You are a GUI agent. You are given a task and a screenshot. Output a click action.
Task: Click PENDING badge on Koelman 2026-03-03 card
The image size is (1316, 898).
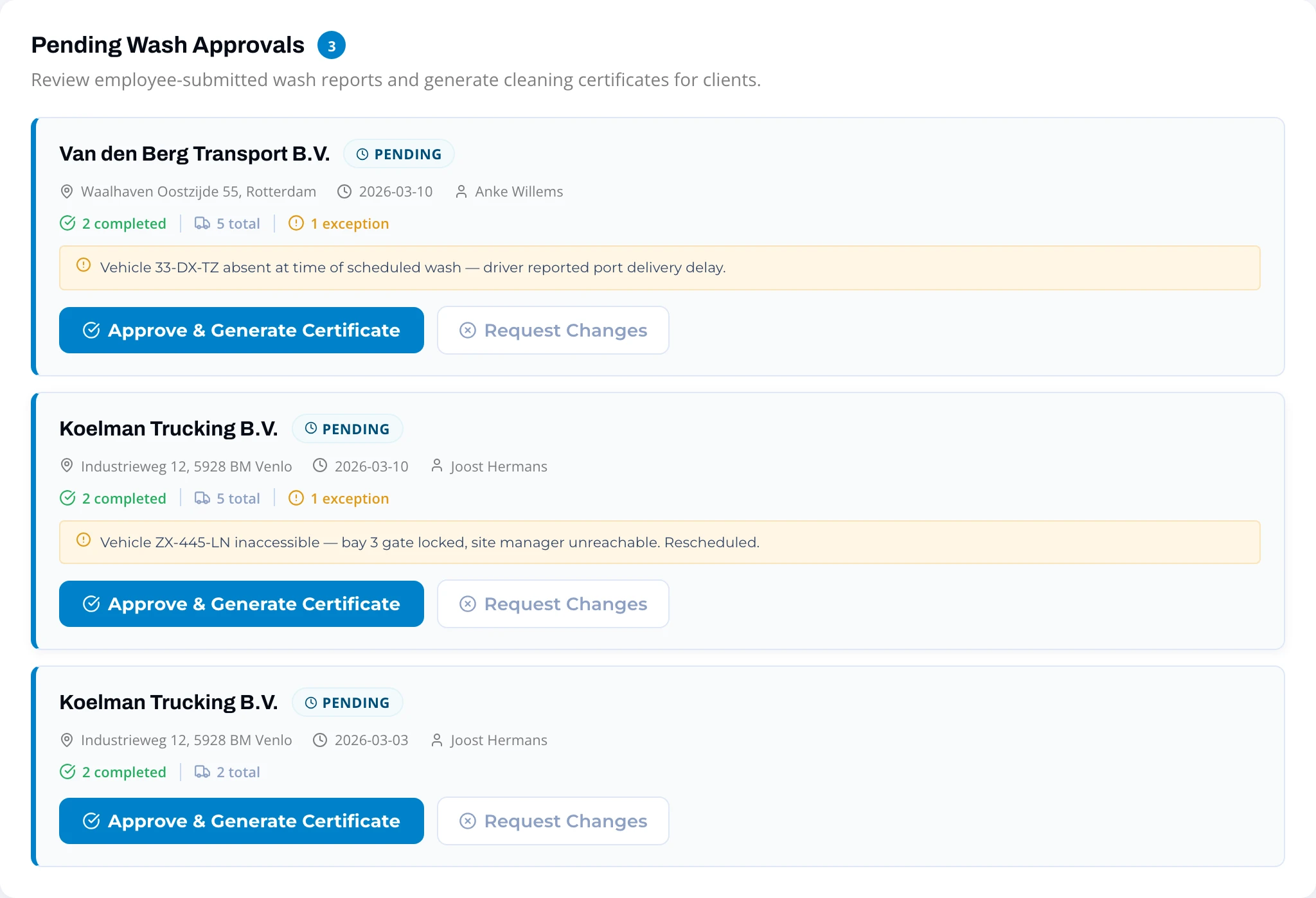pos(347,703)
